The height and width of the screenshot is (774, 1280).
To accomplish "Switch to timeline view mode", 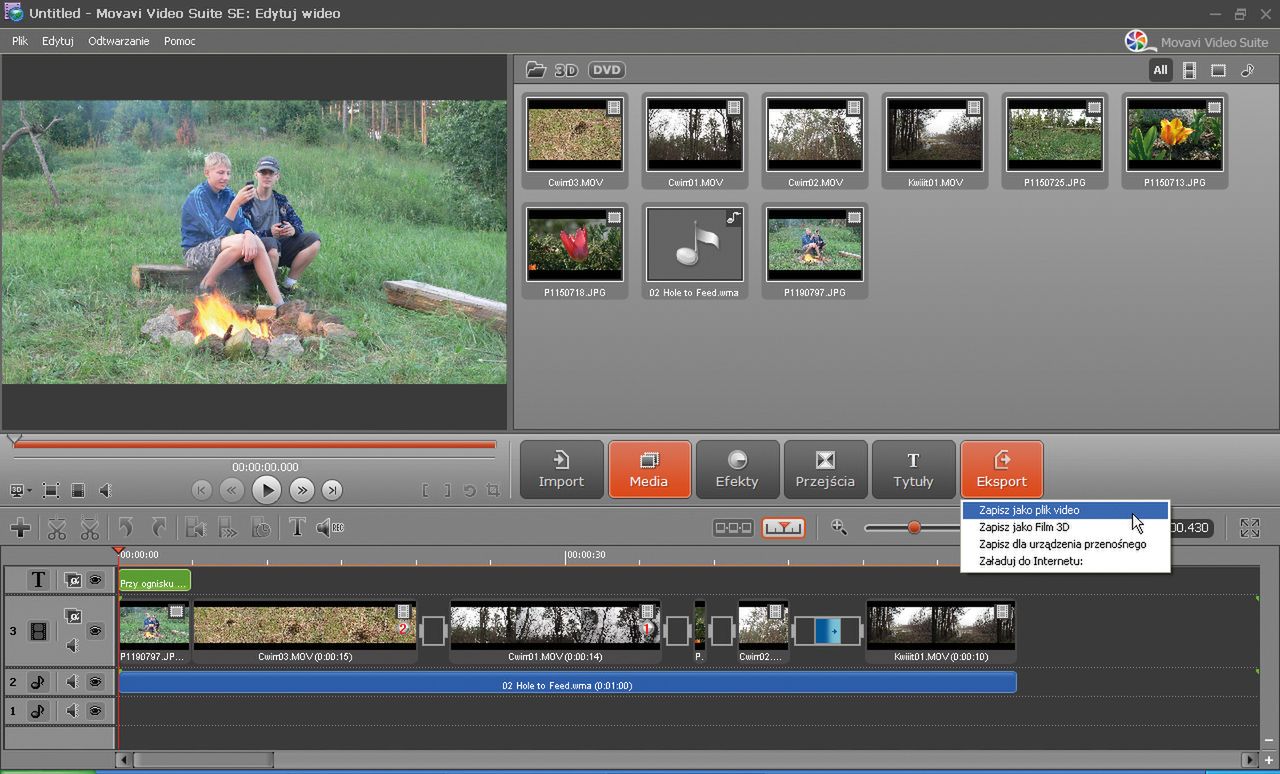I will [783, 528].
